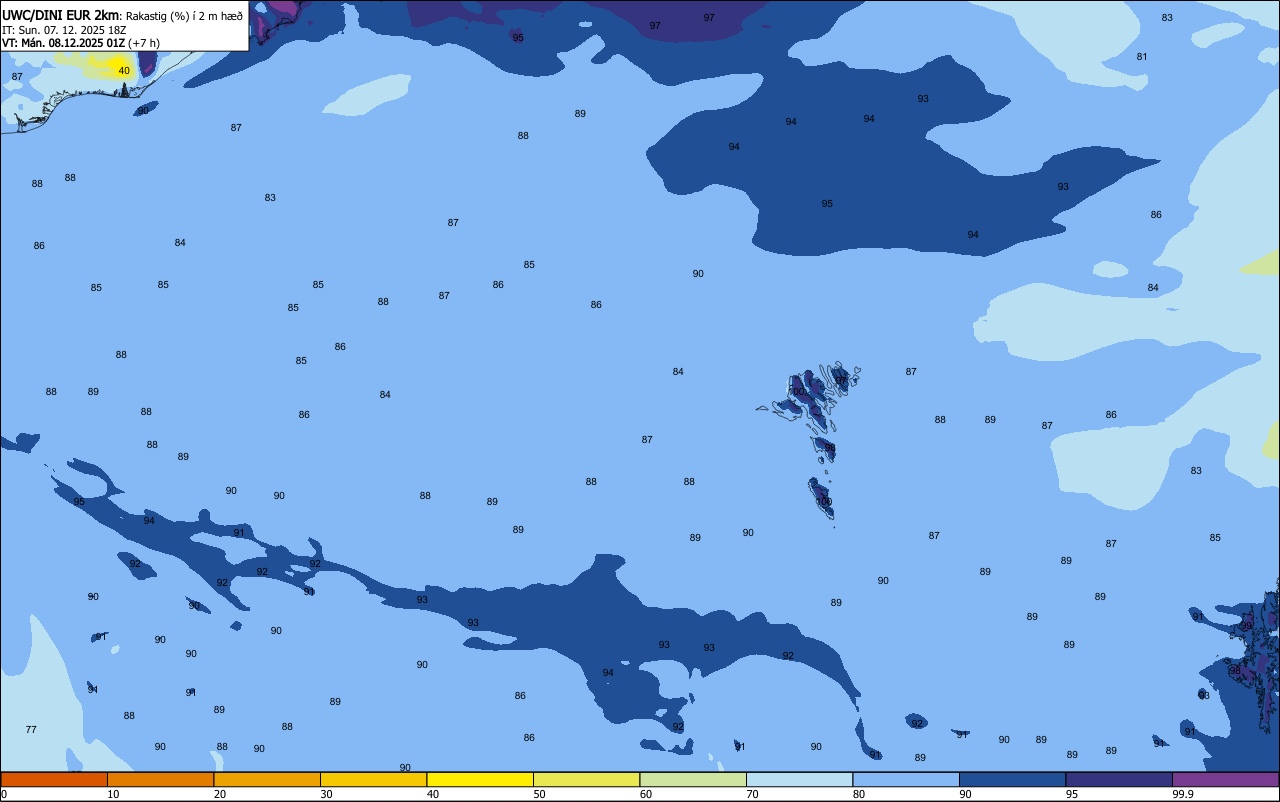
Task: Click the '10' tick label in the legend
Action: [x=113, y=794]
